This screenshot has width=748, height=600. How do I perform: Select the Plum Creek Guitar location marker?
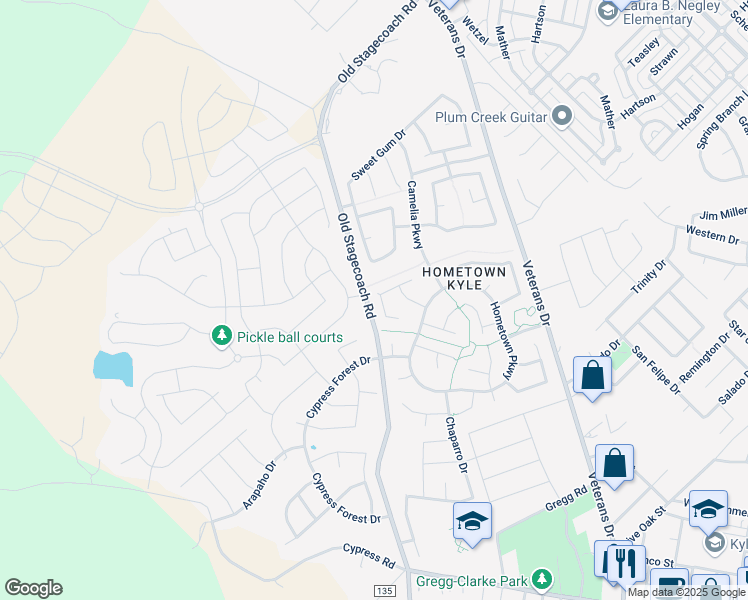pos(562,116)
